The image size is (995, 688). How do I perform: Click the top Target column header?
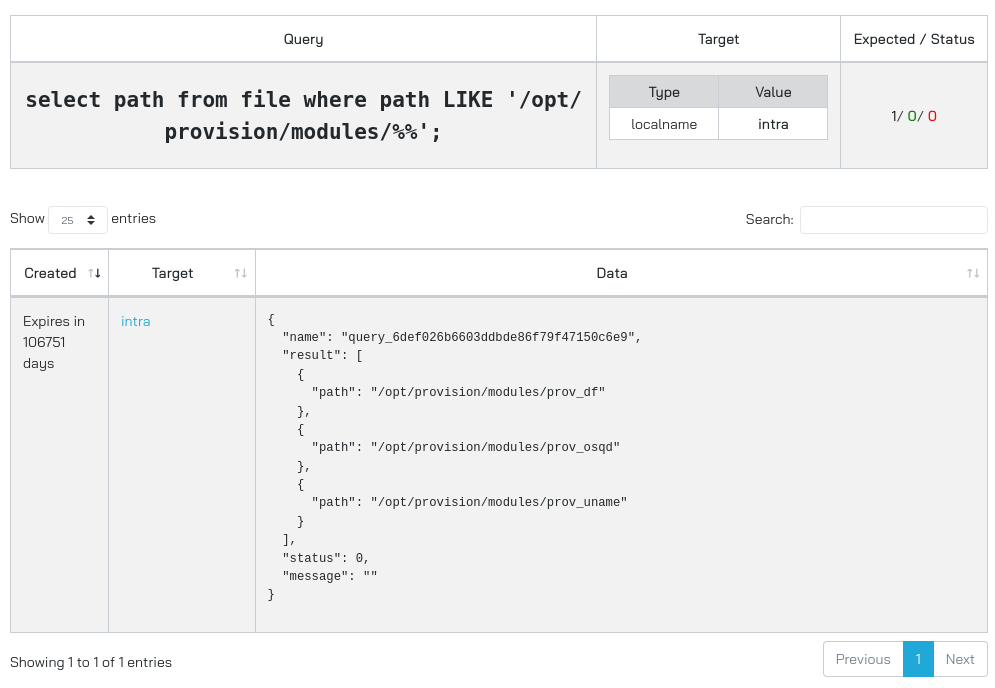[718, 39]
